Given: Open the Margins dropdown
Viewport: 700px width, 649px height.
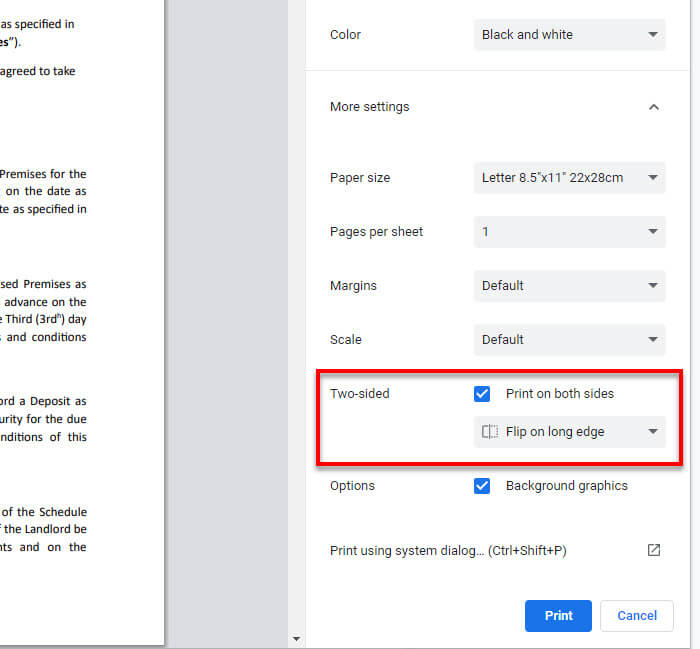Looking at the screenshot, I should (x=569, y=286).
